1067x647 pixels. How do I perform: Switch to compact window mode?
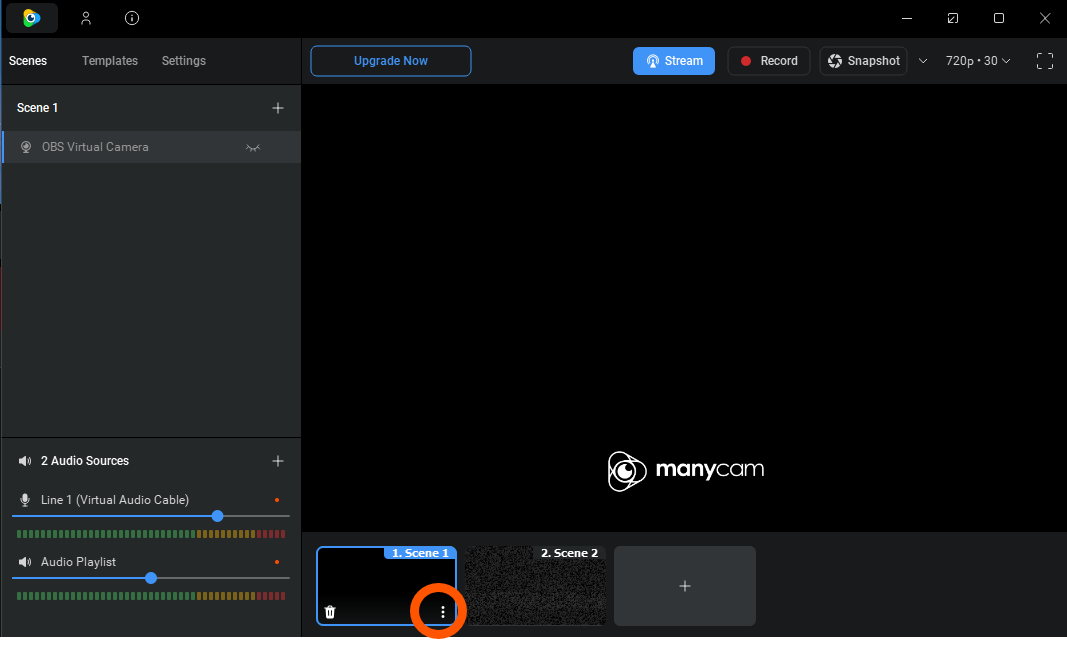point(953,18)
